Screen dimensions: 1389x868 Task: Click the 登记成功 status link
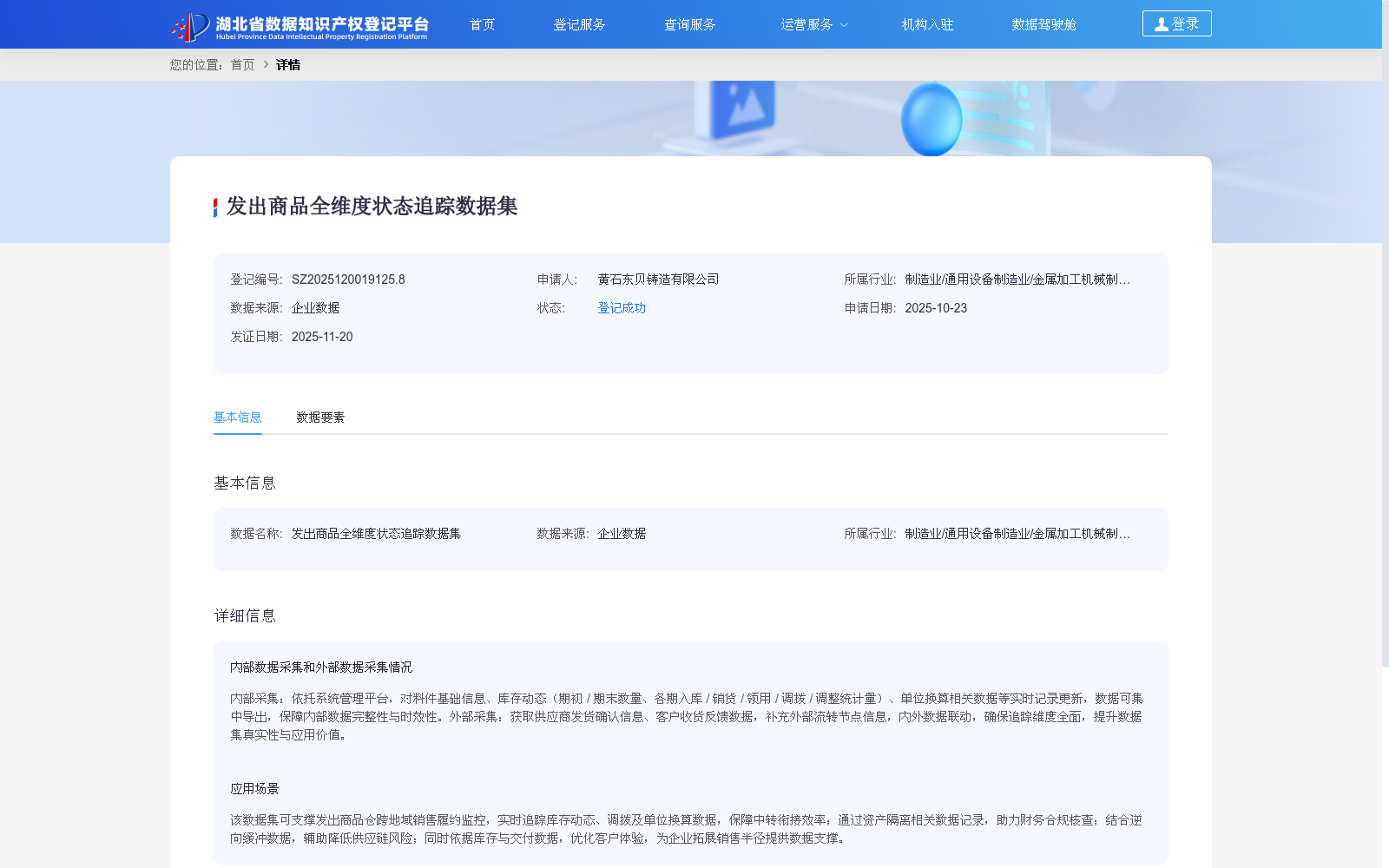point(620,307)
